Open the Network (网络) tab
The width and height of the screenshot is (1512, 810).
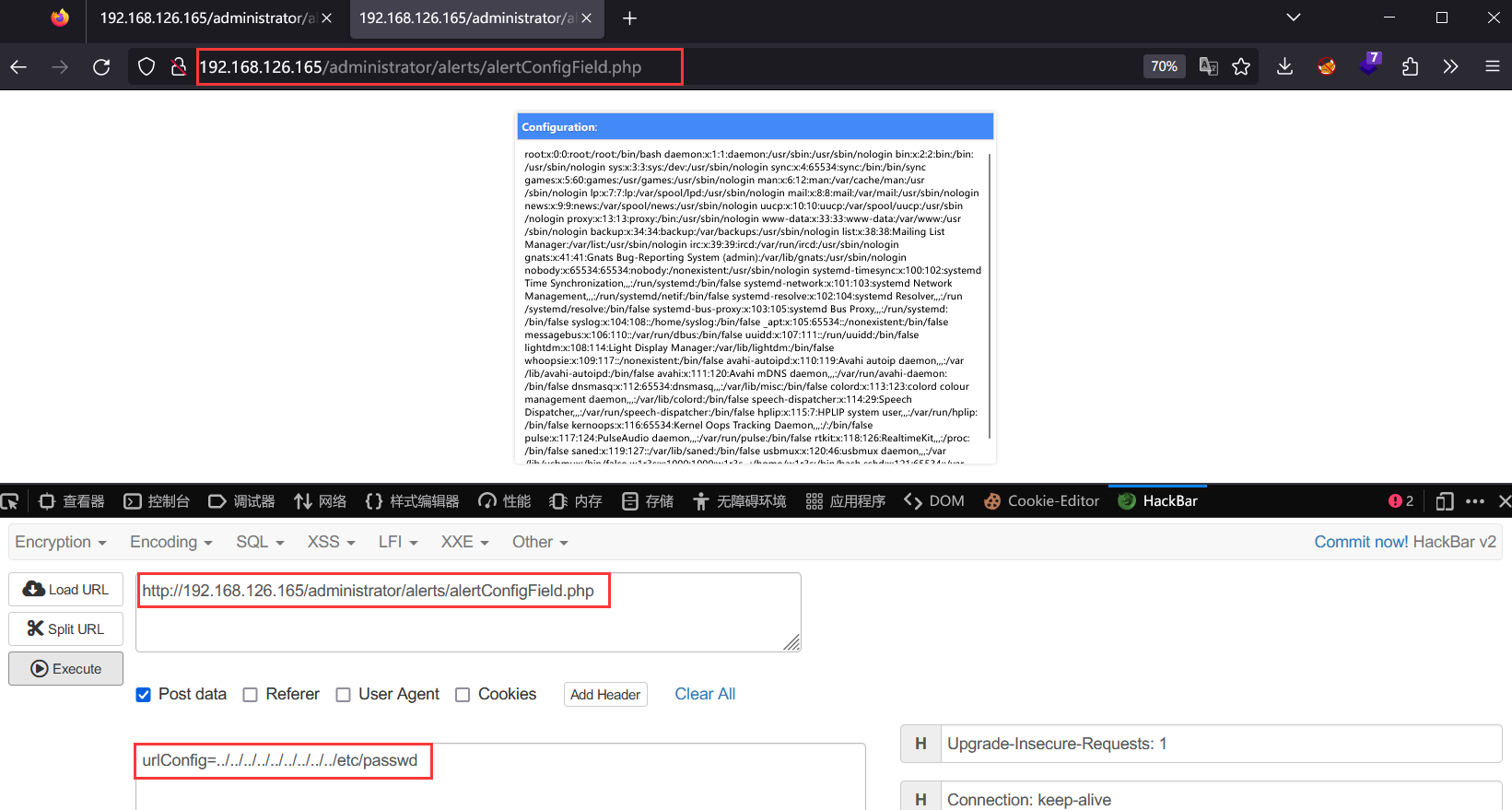320,501
